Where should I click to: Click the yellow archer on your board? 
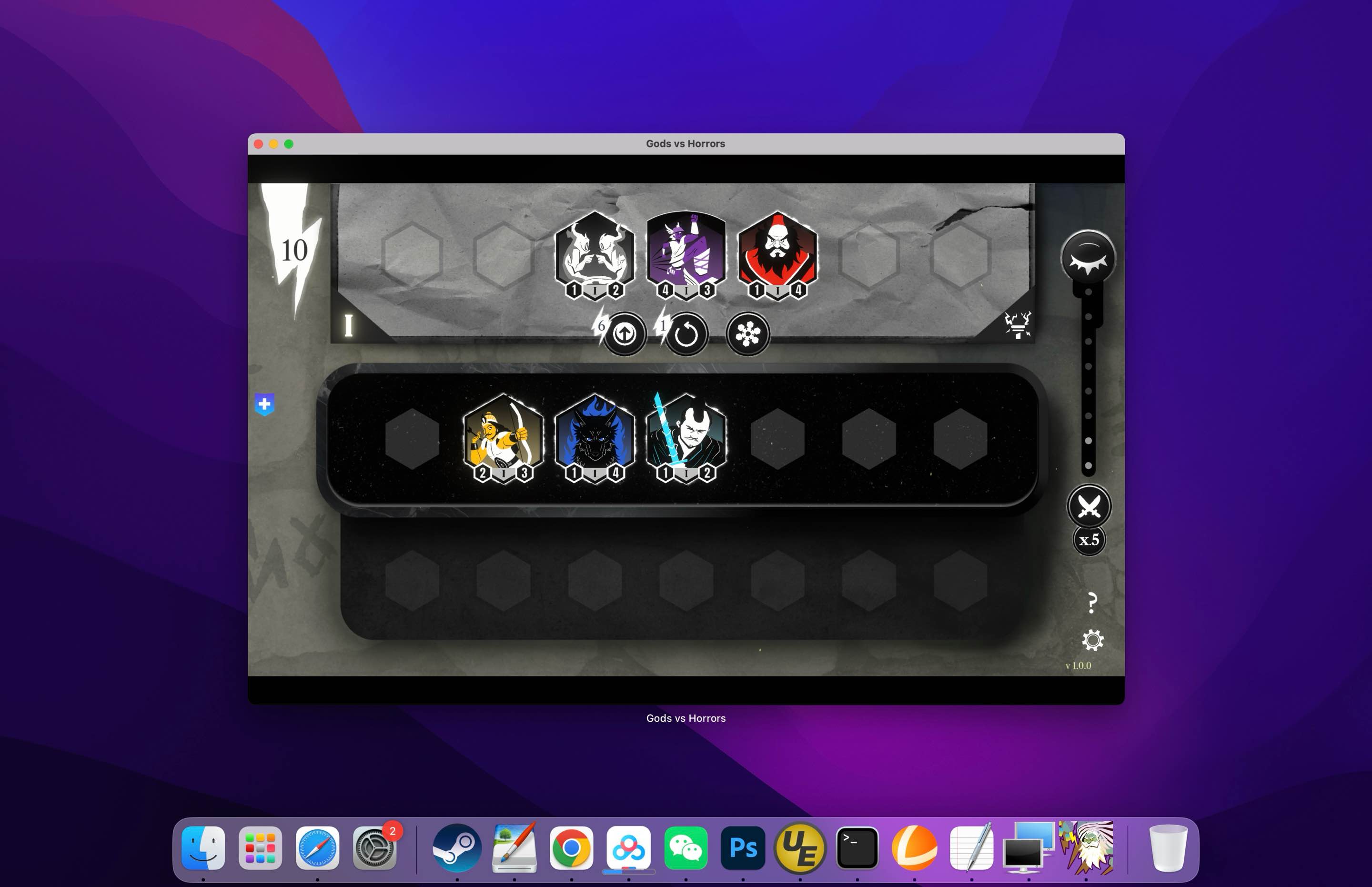pyautogui.click(x=503, y=436)
